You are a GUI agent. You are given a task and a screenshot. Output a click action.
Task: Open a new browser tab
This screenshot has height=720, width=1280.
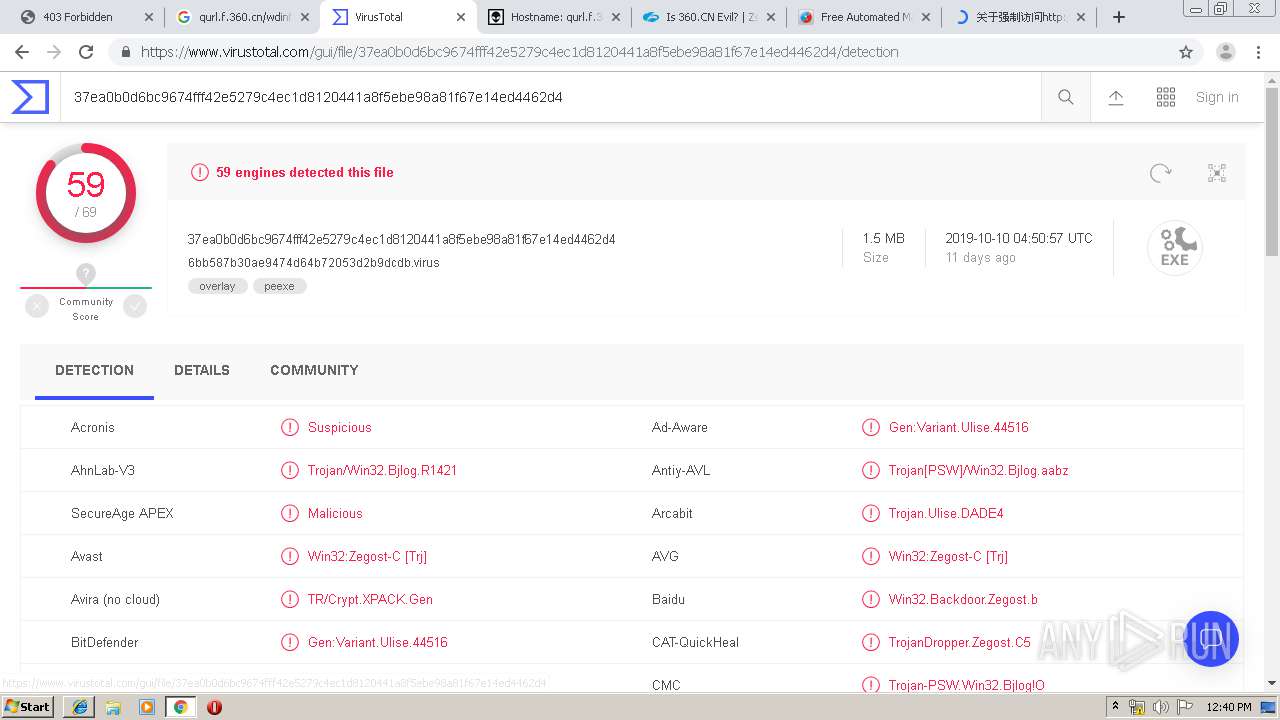pyautogui.click(x=1119, y=17)
